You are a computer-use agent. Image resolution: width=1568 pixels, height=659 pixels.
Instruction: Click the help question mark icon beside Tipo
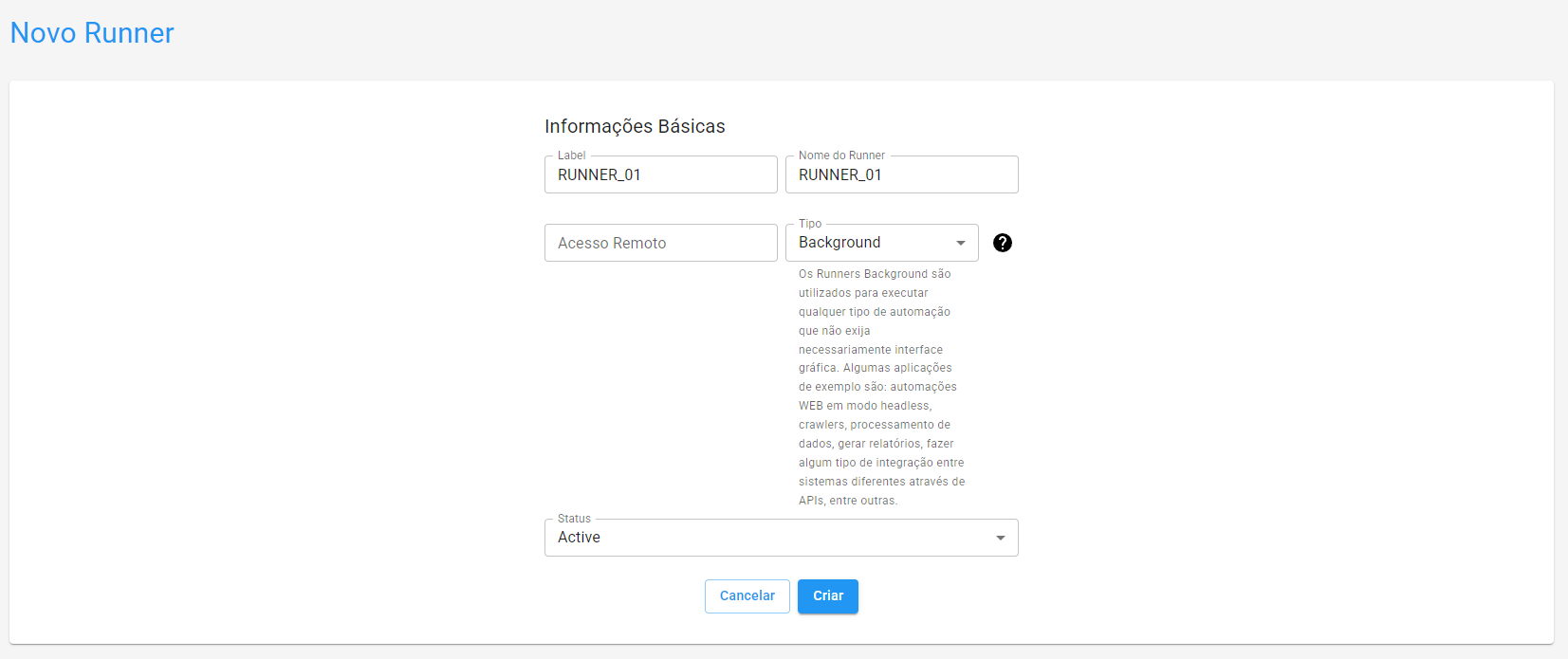[1002, 243]
